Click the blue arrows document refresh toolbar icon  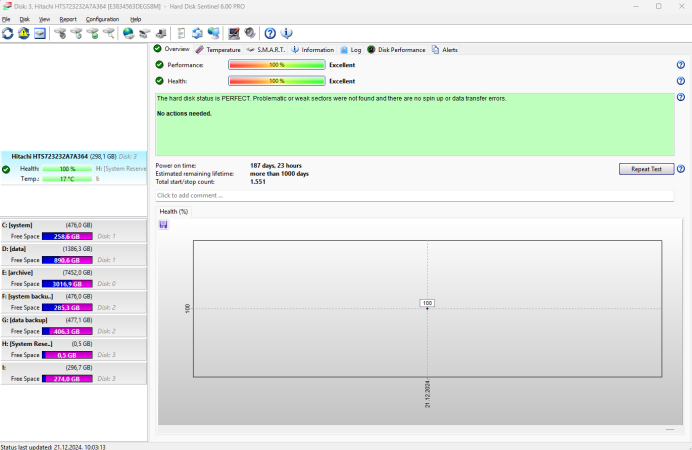[x=197, y=33]
